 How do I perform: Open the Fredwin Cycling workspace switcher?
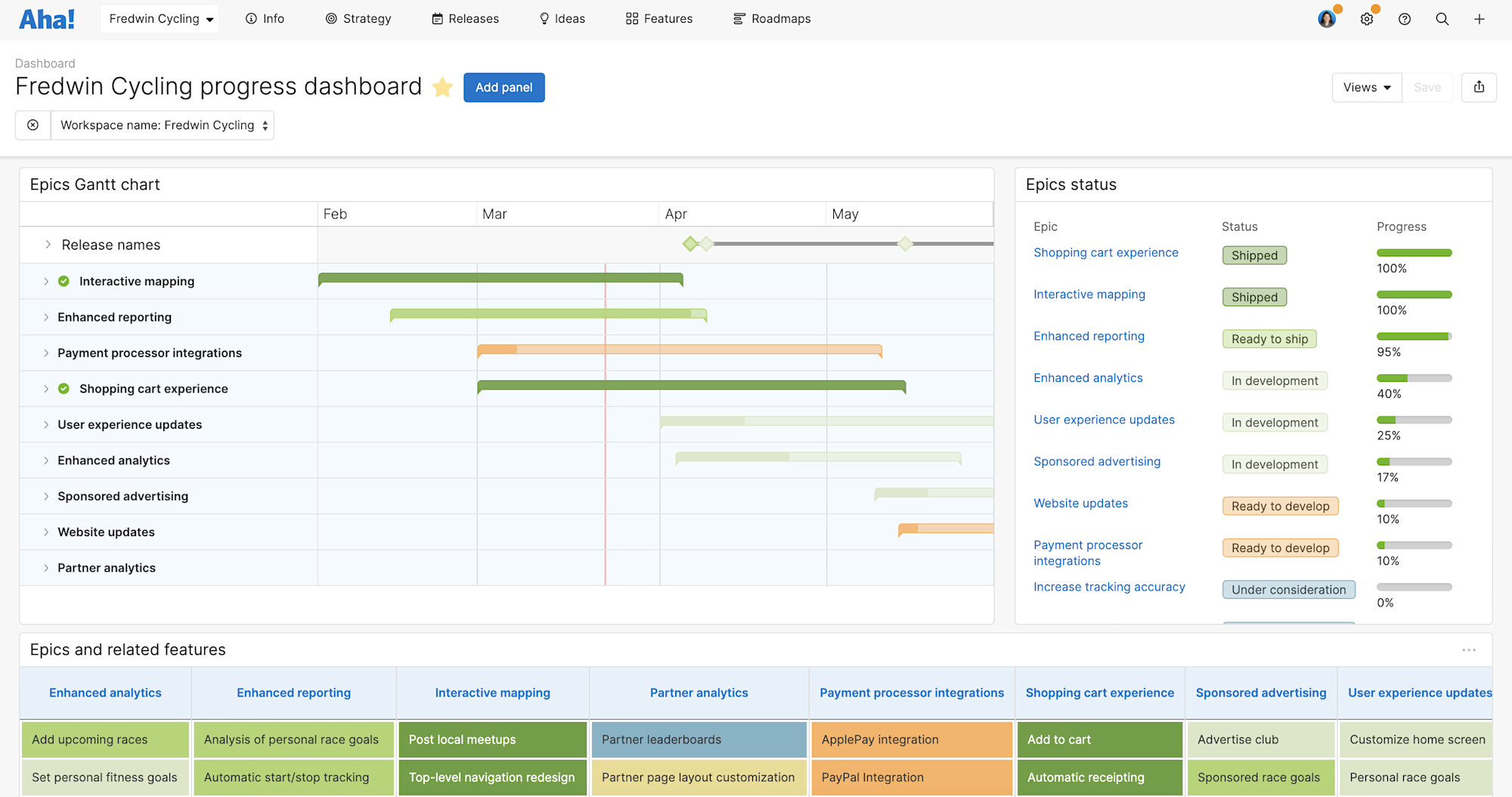click(159, 18)
